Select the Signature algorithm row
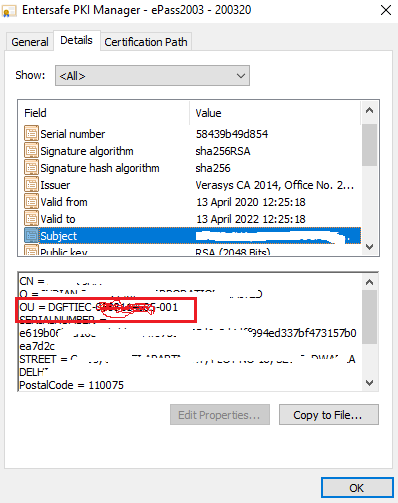The image size is (398, 503). (192, 151)
